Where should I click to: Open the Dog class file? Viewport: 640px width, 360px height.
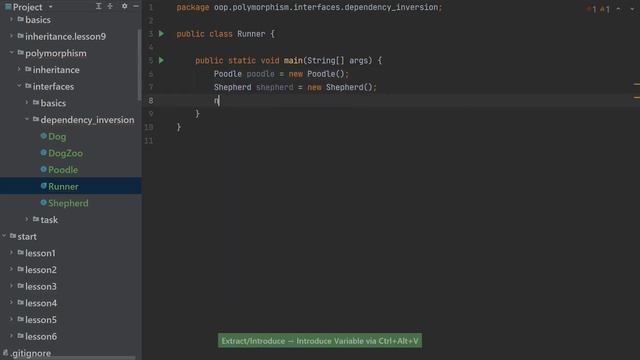click(x=57, y=136)
